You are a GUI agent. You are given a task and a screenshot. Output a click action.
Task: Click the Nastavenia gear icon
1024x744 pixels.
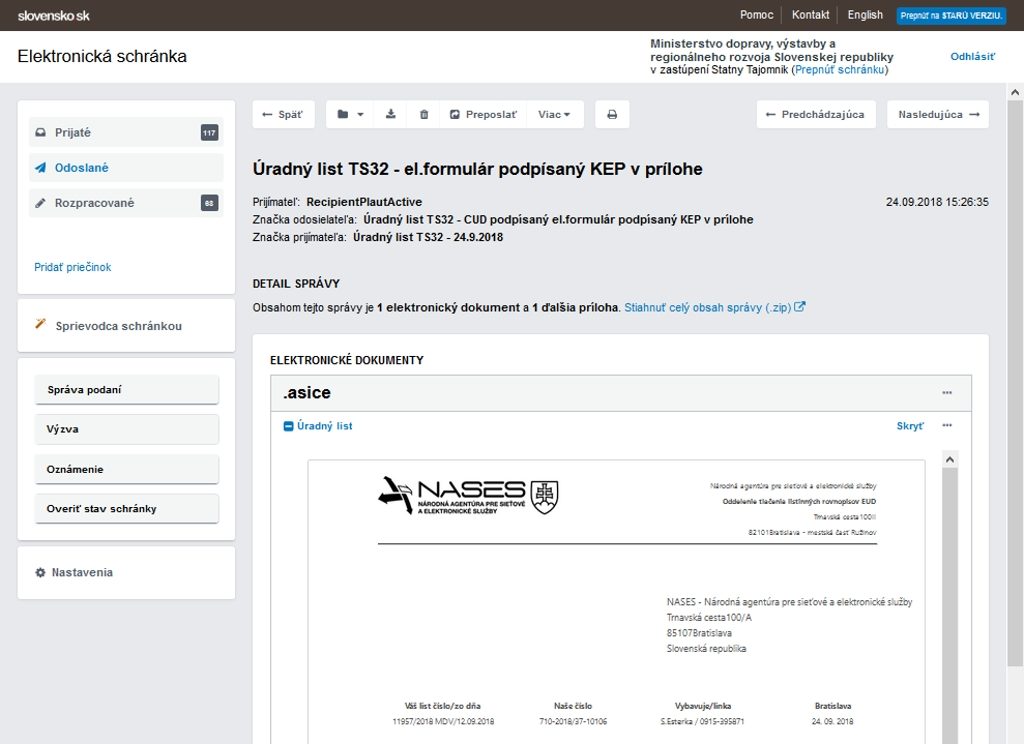pos(40,572)
